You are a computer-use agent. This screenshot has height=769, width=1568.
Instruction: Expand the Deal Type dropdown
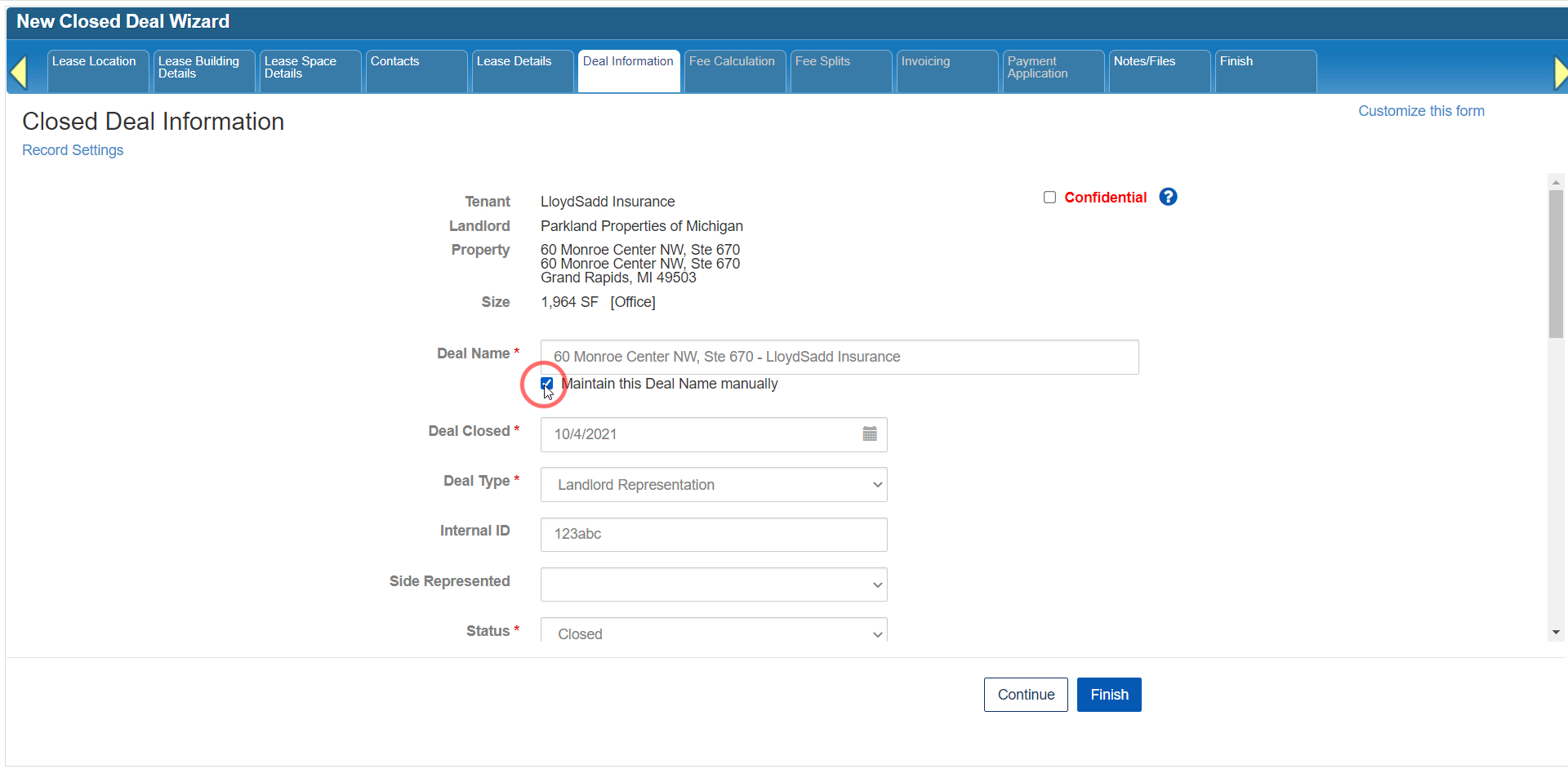[713, 485]
